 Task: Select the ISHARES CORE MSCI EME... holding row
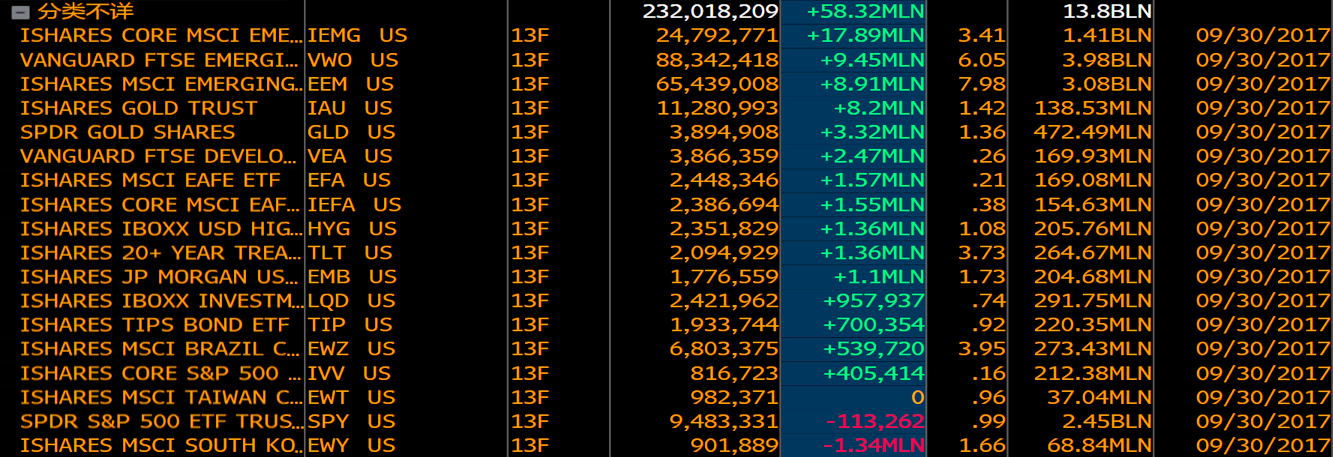tap(666, 36)
